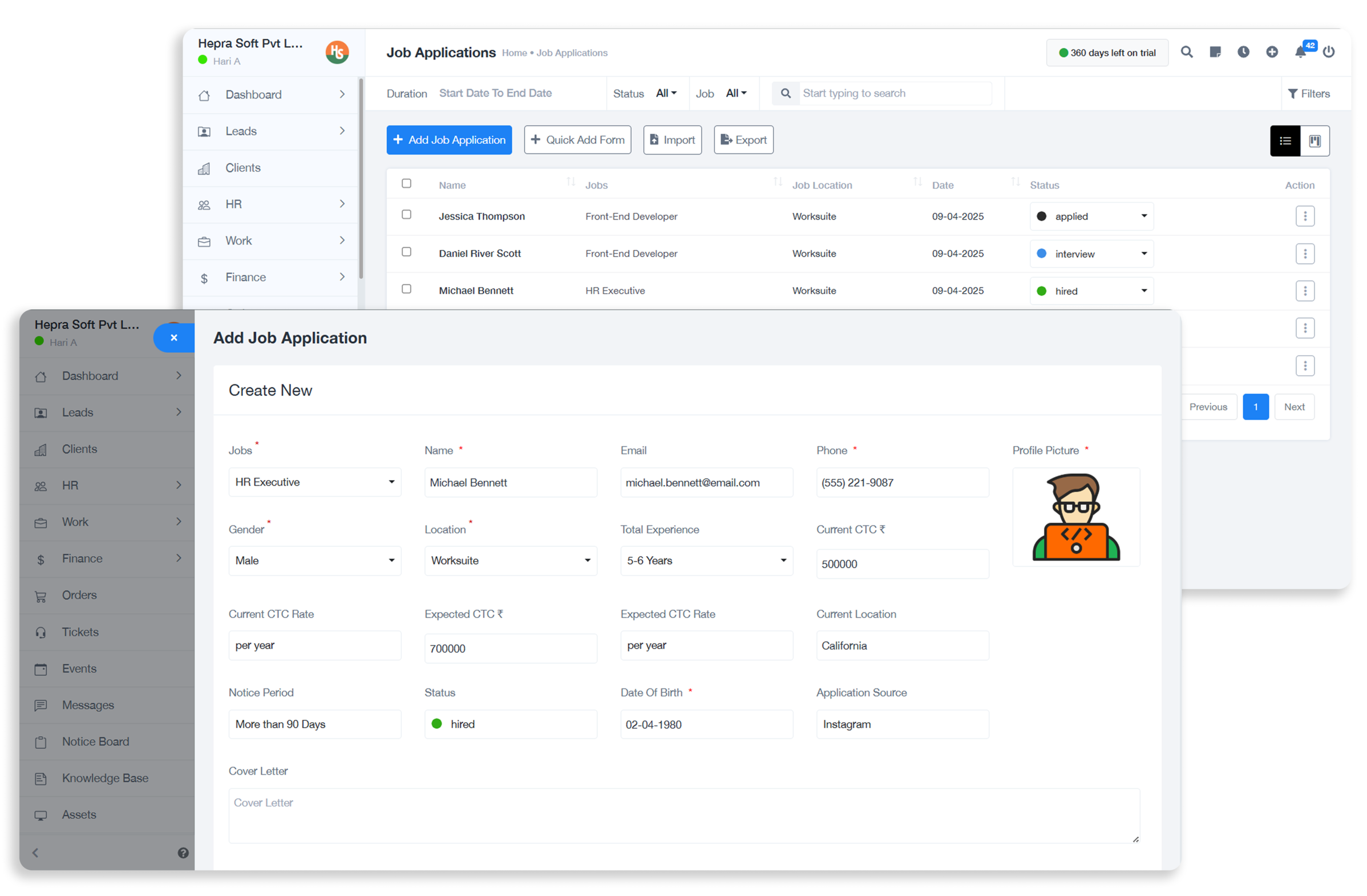This screenshot has height=896, width=1367.
Task: Open the Gender dropdown showing Male
Action: (315, 561)
